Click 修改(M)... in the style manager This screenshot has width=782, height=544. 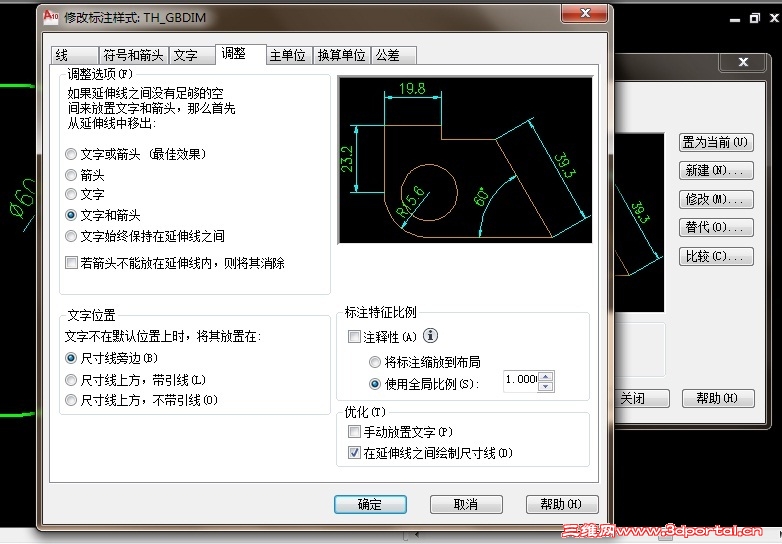click(716, 199)
